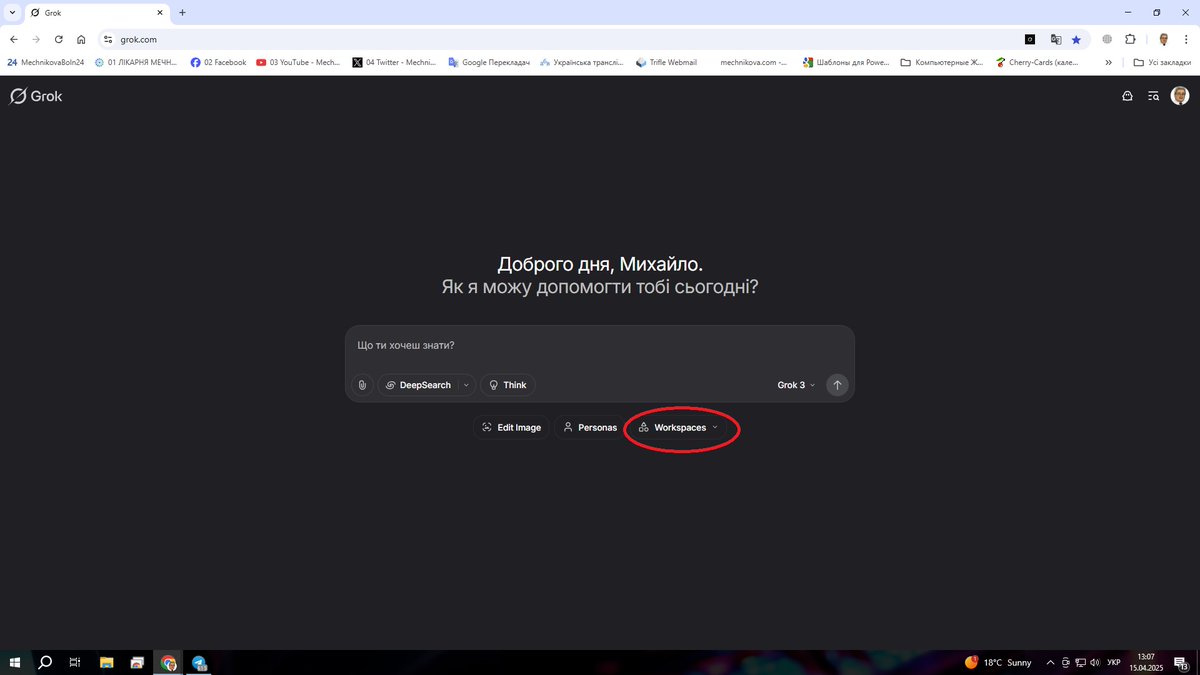Open the Grok user profile avatar

[x=1180, y=96]
